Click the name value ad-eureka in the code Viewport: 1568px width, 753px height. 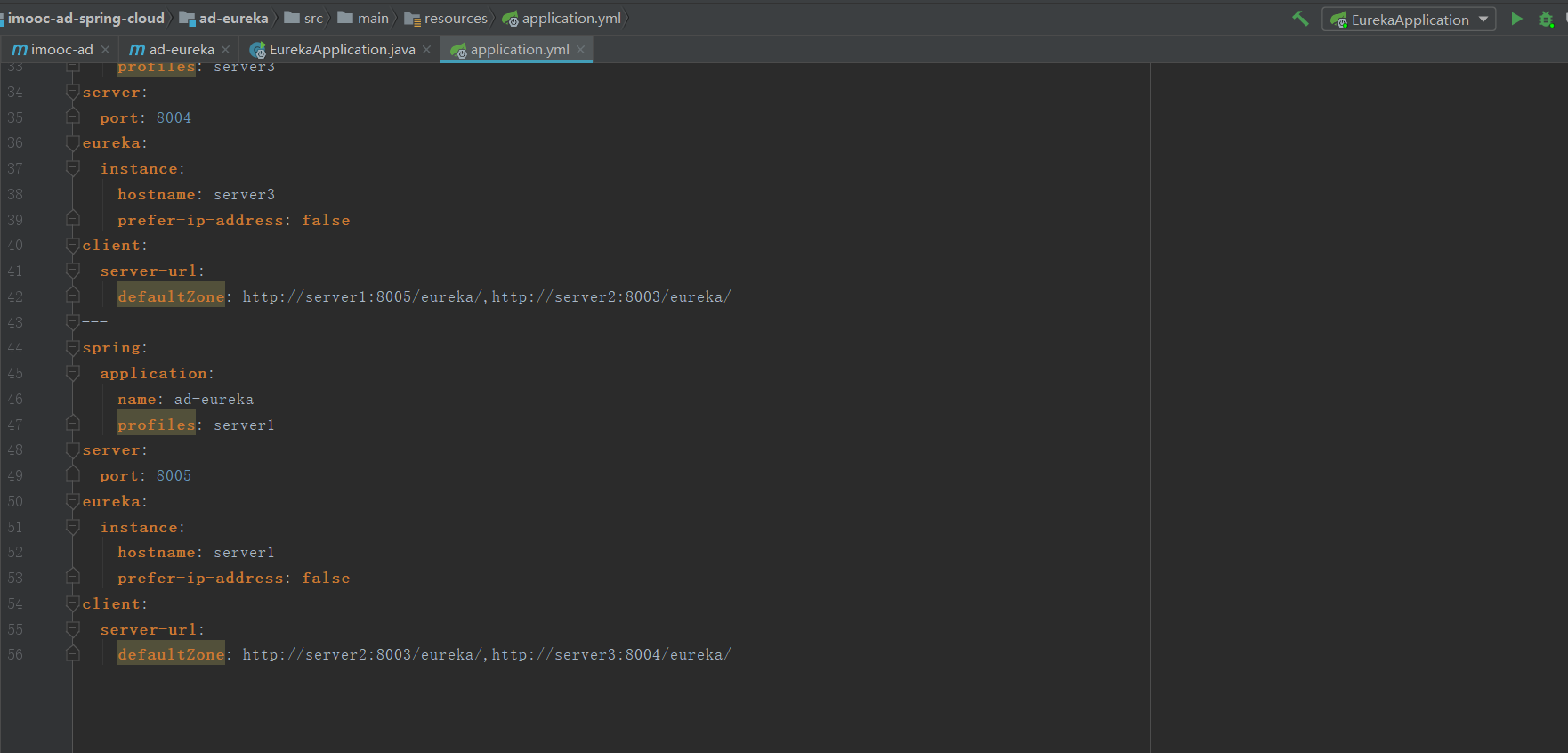click(x=214, y=400)
